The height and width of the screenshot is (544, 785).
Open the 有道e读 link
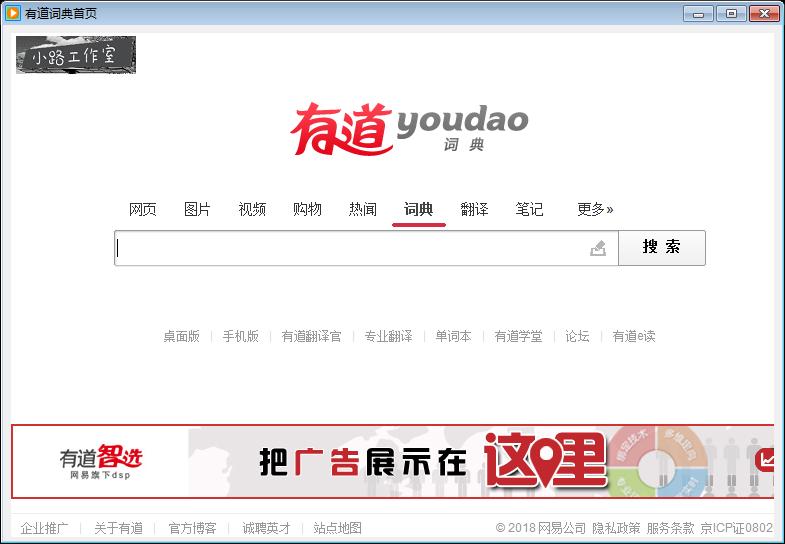[x=634, y=336]
